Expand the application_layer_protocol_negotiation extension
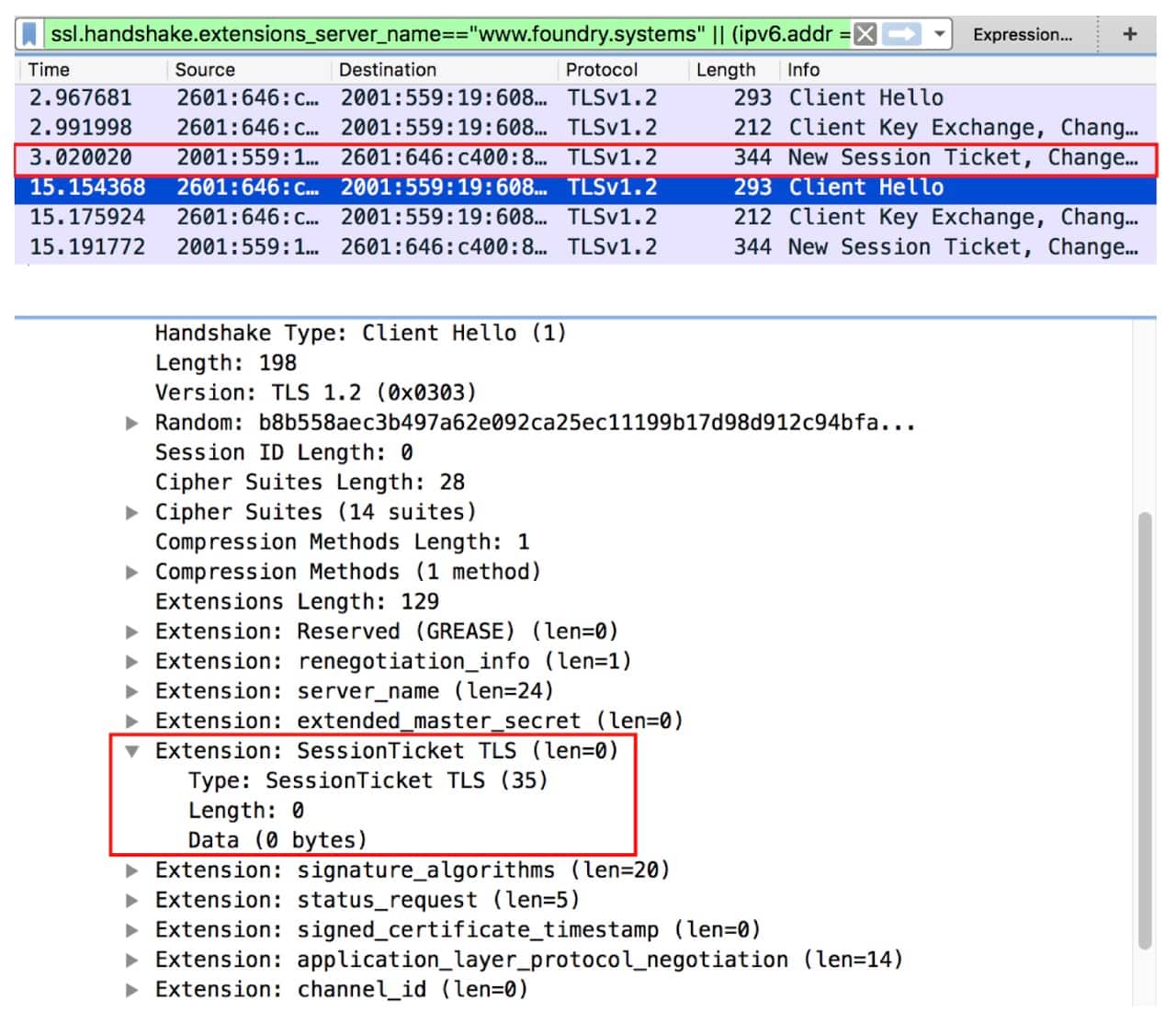 (x=132, y=960)
